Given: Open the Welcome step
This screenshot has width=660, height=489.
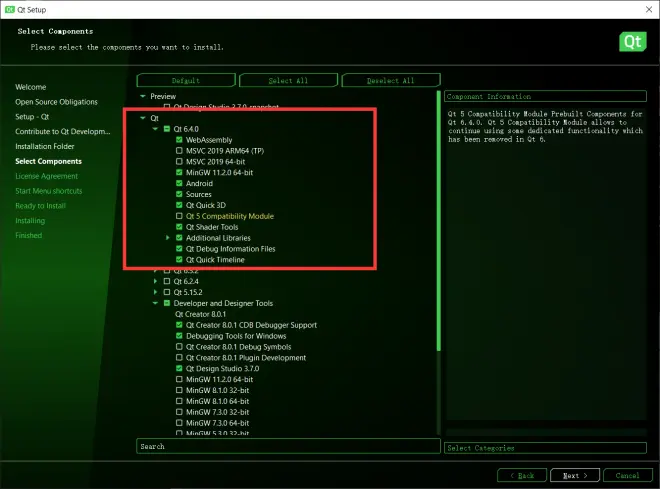Looking at the screenshot, I should (31, 87).
